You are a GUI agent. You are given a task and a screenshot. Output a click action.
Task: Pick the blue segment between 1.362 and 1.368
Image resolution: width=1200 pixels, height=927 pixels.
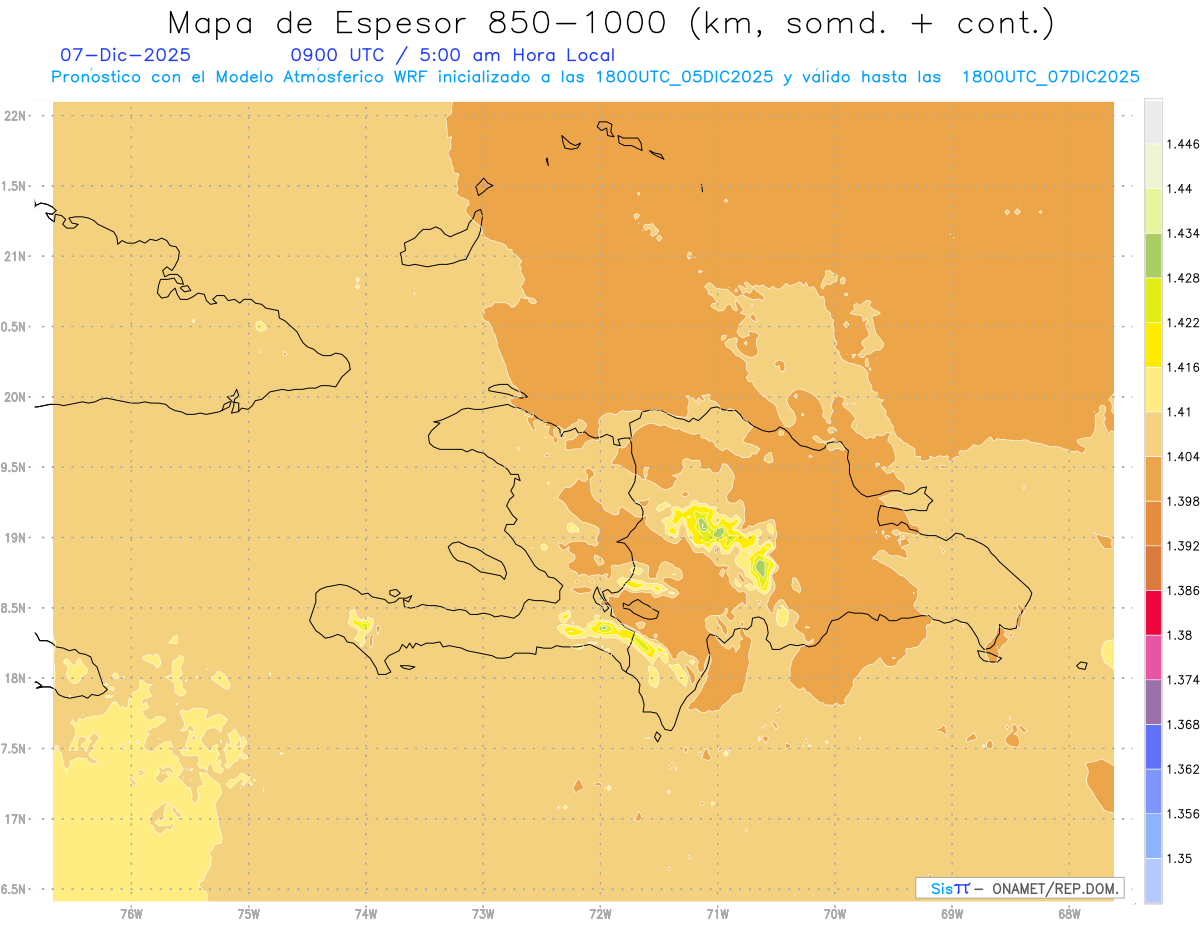point(1153,747)
